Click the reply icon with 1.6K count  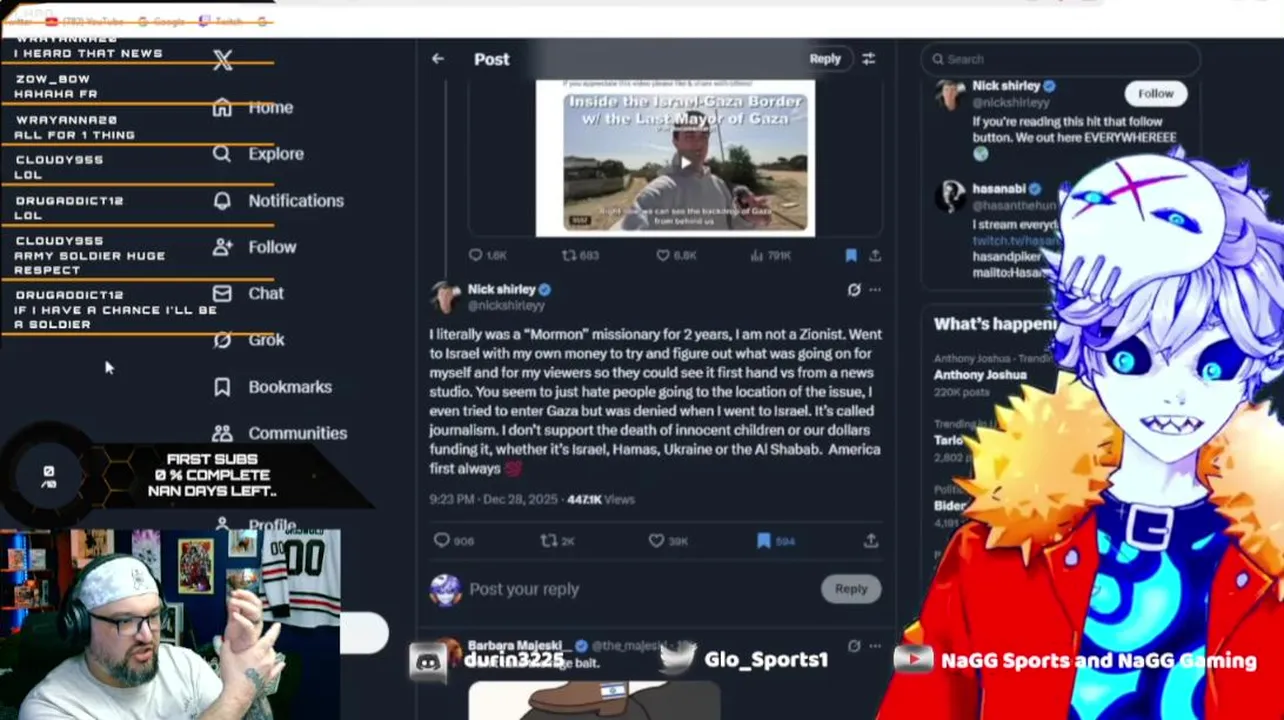tap(476, 256)
